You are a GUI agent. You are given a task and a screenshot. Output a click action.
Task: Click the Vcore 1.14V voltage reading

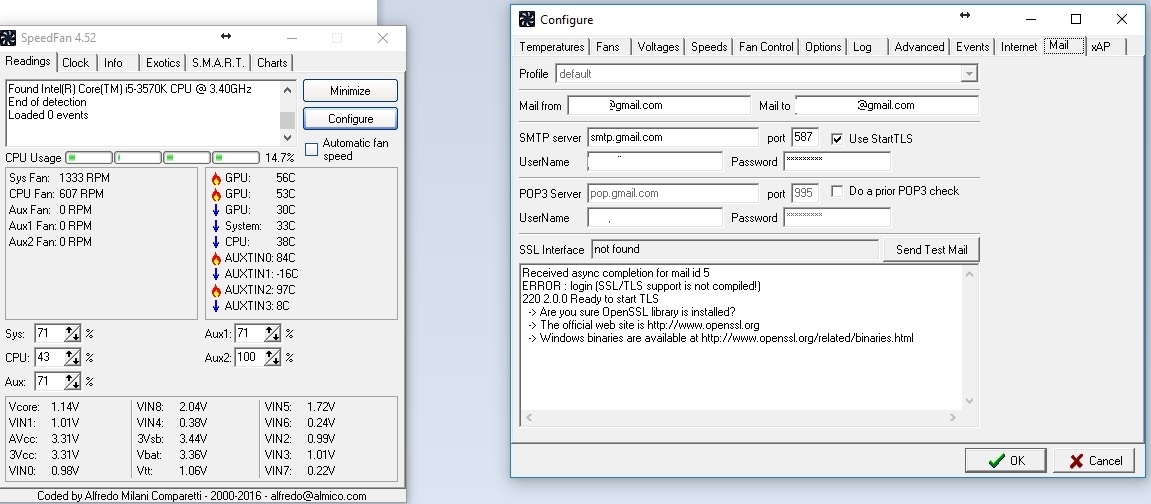point(43,407)
